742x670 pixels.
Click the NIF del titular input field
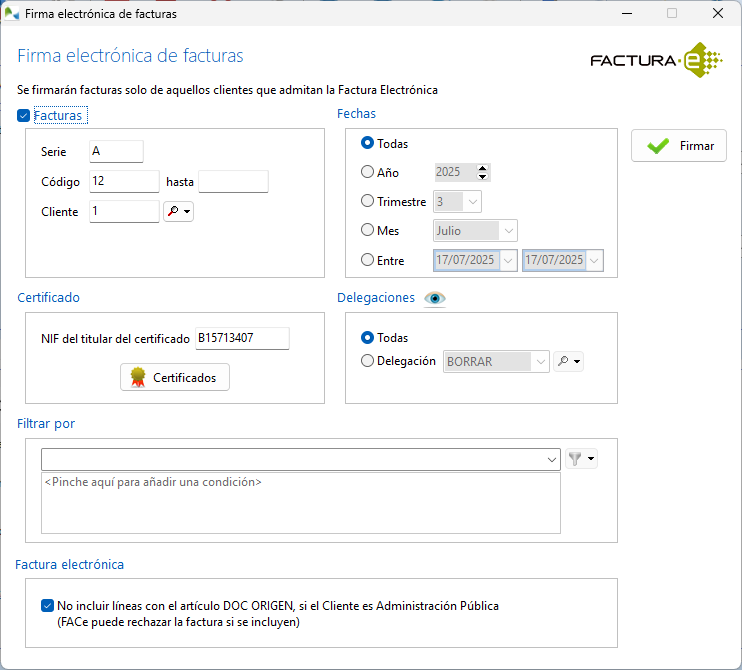[x=241, y=338]
